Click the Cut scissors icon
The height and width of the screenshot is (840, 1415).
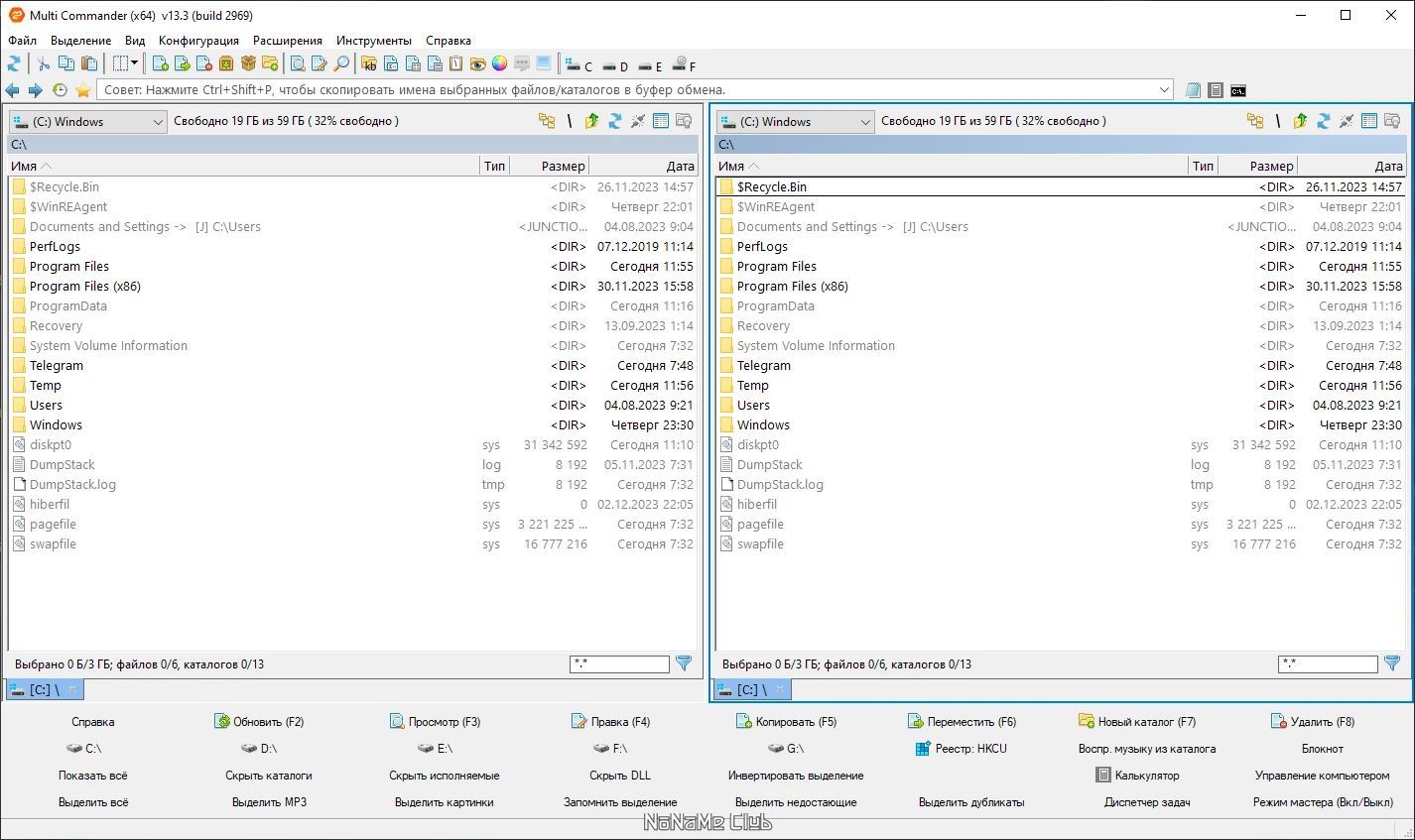point(44,63)
